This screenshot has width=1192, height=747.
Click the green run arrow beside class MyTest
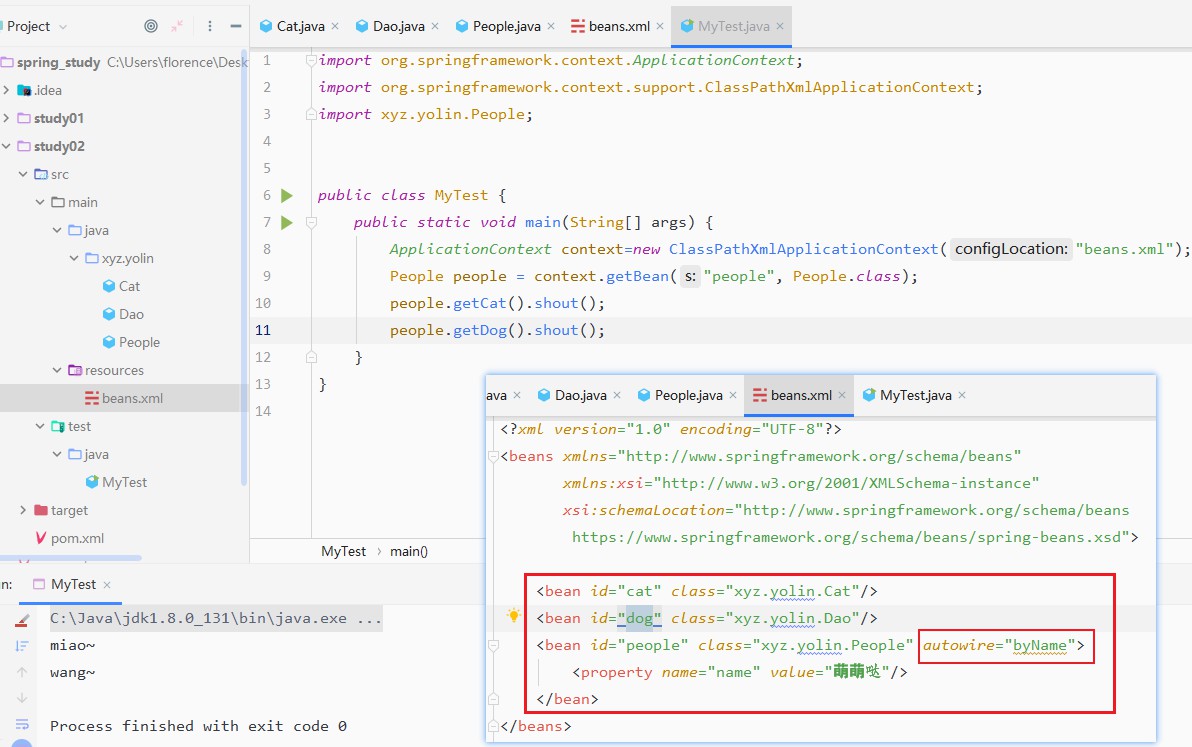pyautogui.click(x=287, y=195)
